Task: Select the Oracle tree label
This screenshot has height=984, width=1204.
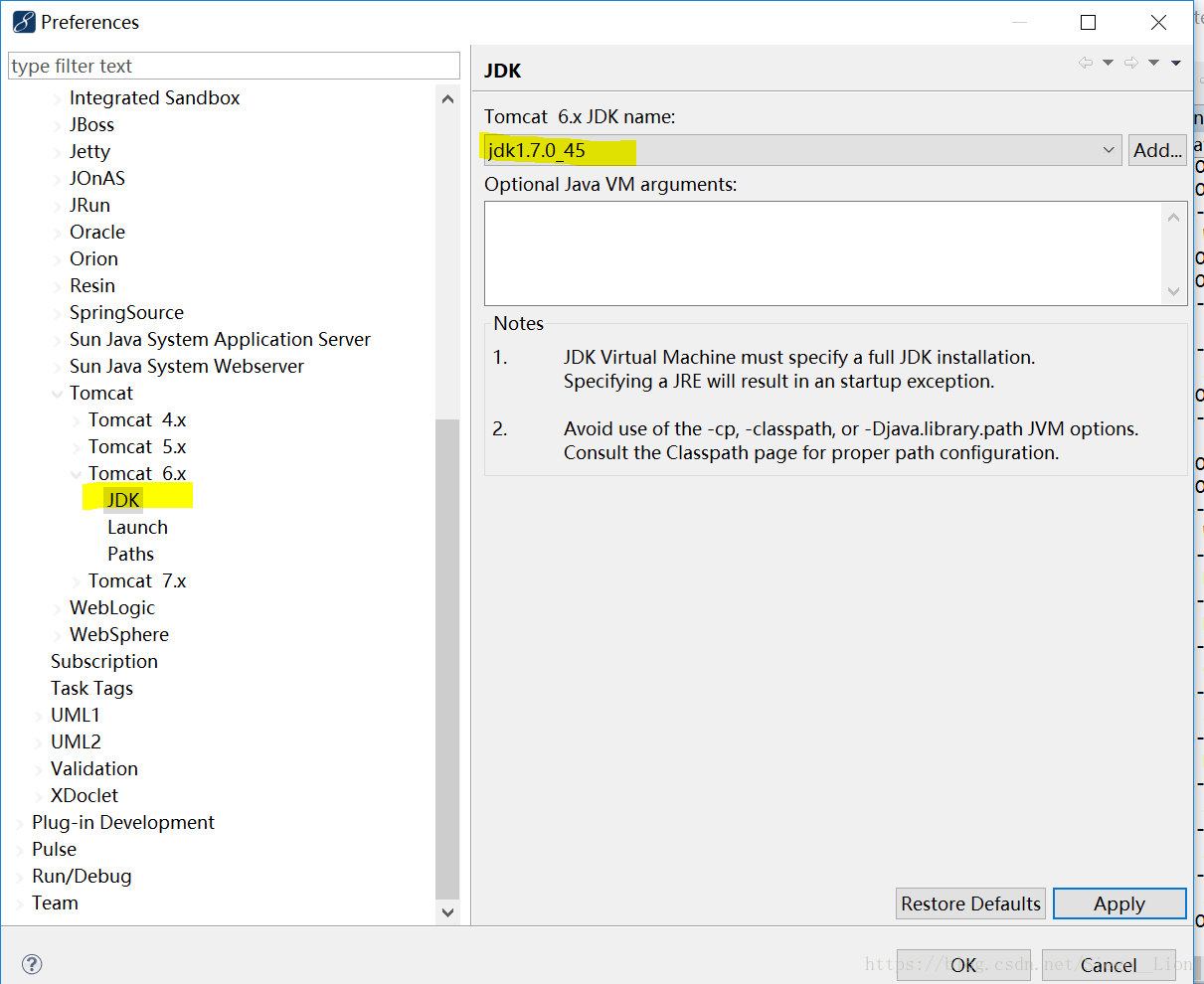Action: tap(97, 232)
